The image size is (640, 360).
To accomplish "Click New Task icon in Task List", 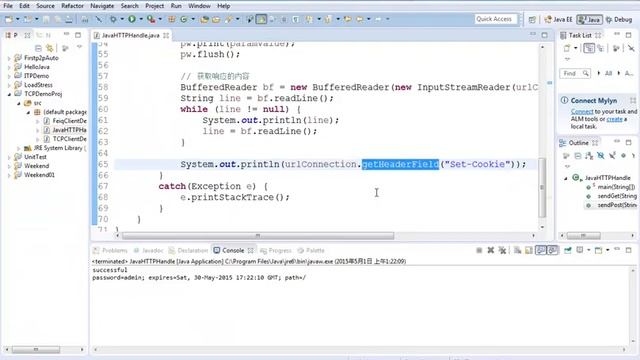I will (x=567, y=48).
